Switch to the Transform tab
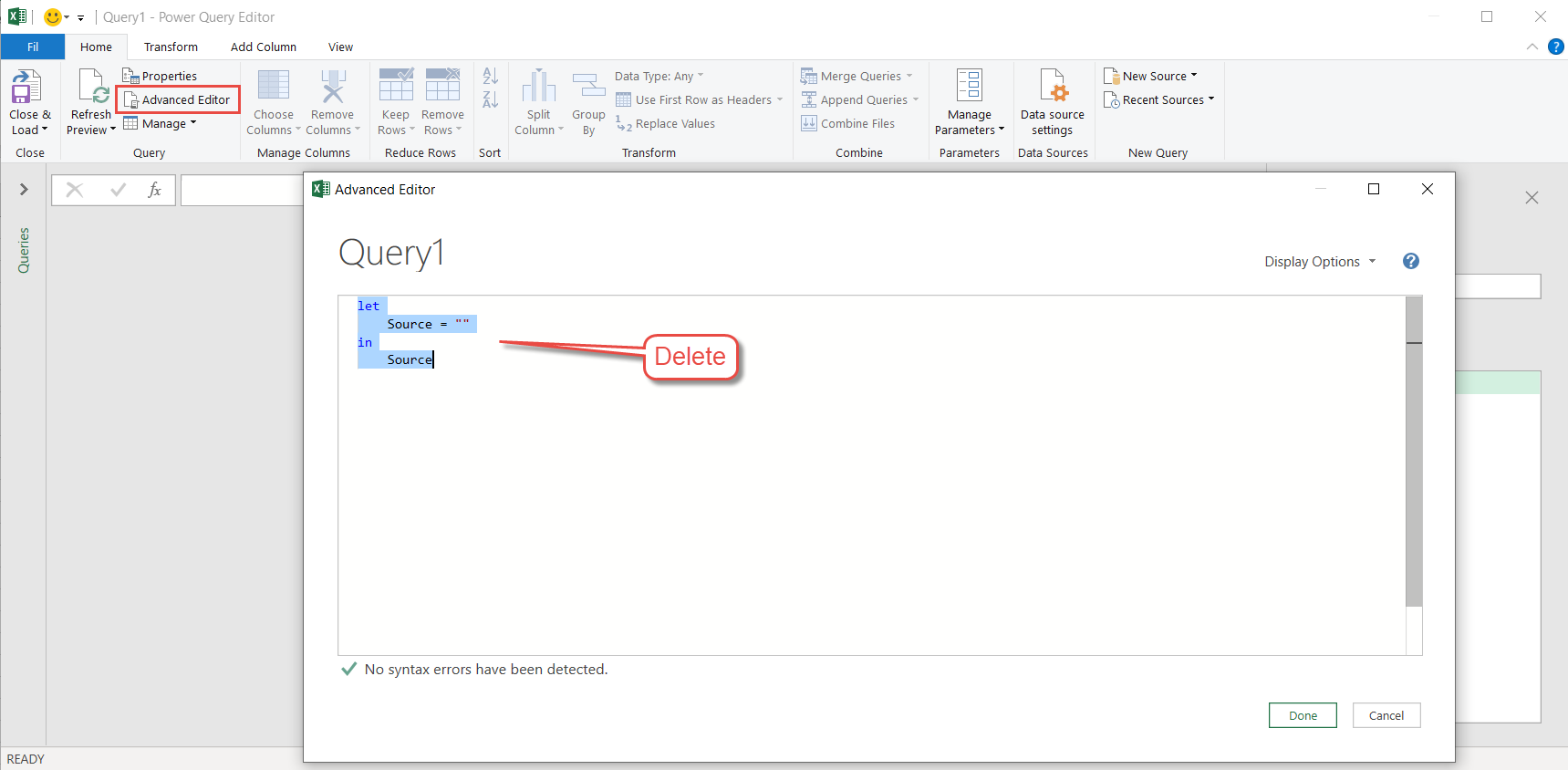Image resolution: width=1568 pixels, height=770 pixels. (171, 47)
